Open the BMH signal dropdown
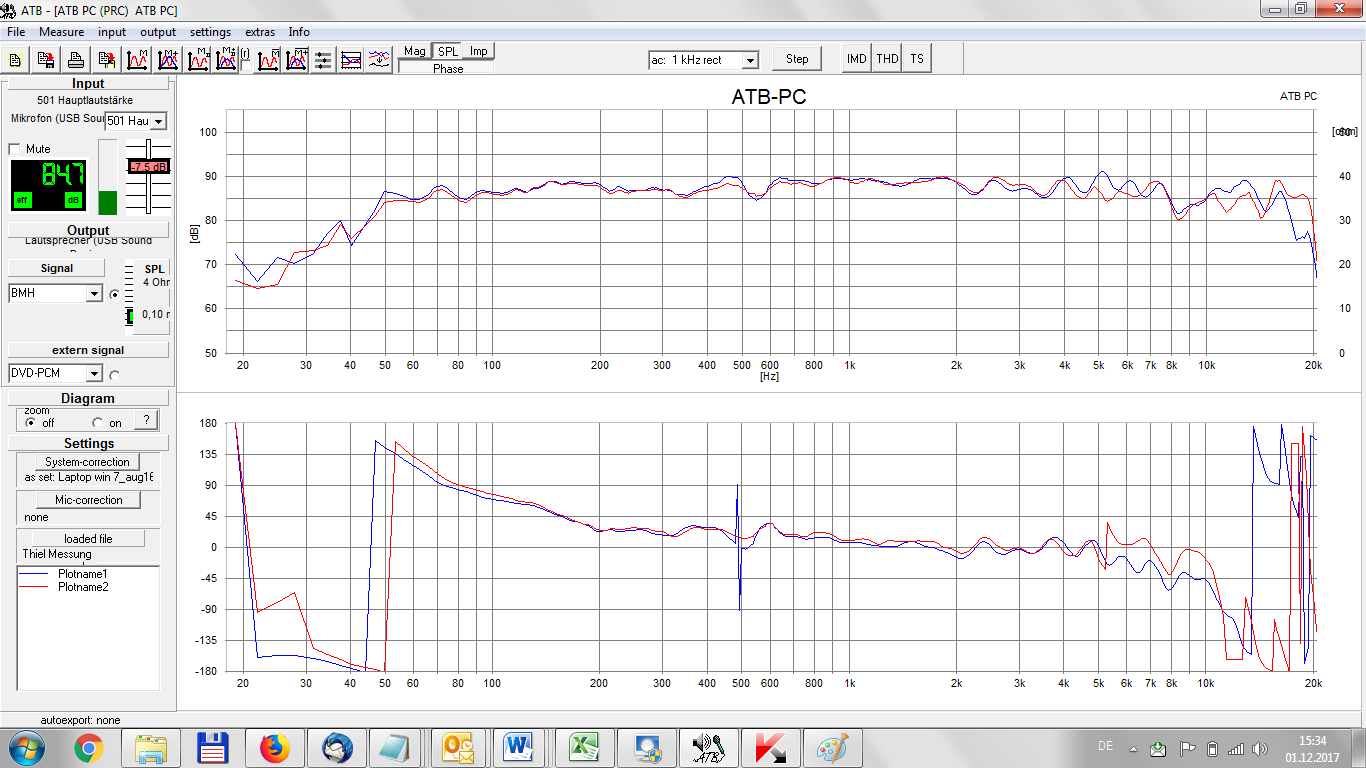The image size is (1366, 768). tap(94, 294)
